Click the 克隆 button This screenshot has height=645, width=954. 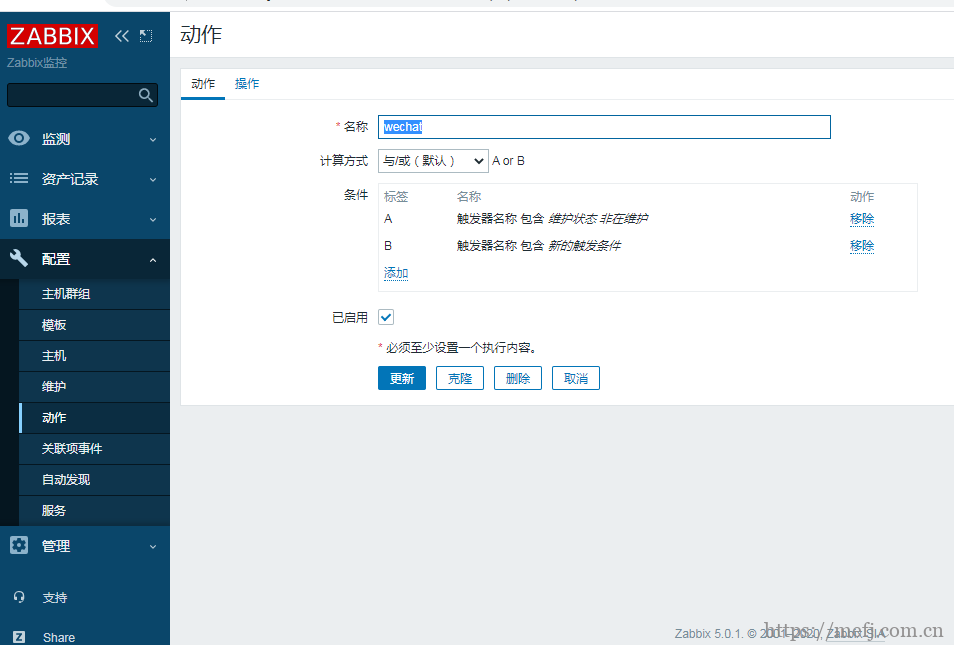point(460,378)
